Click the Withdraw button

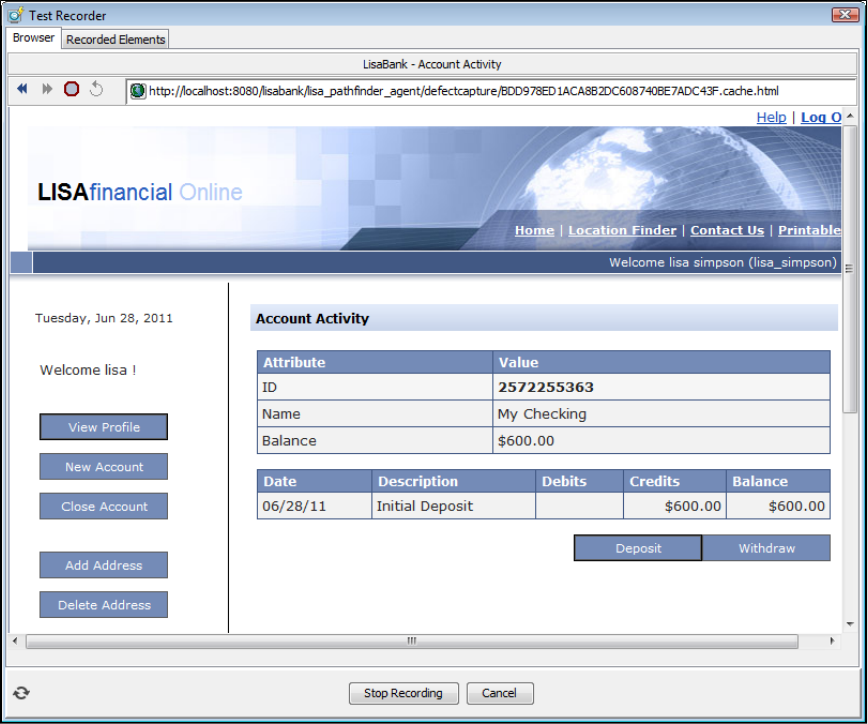click(x=767, y=548)
